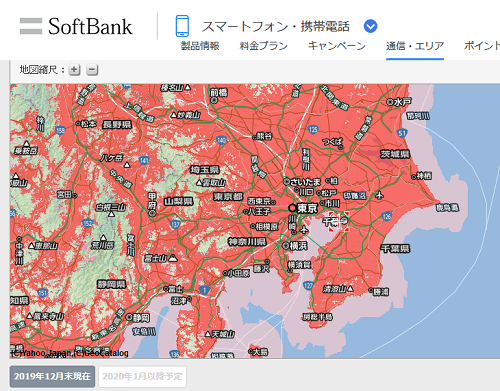Switch to 2020年1月以降予定 coverage
500x391 pixels.
click(x=142, y=377)
